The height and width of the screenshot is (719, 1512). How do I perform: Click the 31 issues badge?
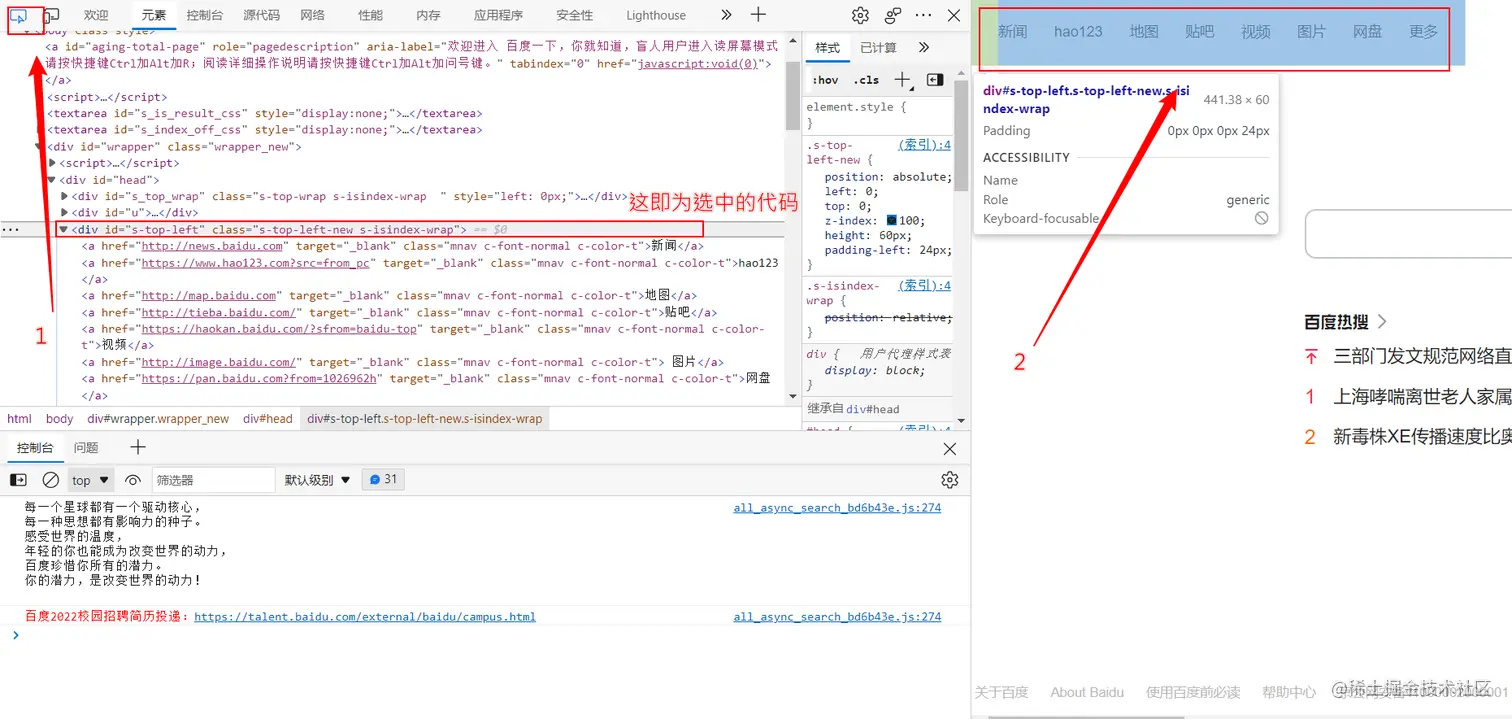click(x=383, y=479)
